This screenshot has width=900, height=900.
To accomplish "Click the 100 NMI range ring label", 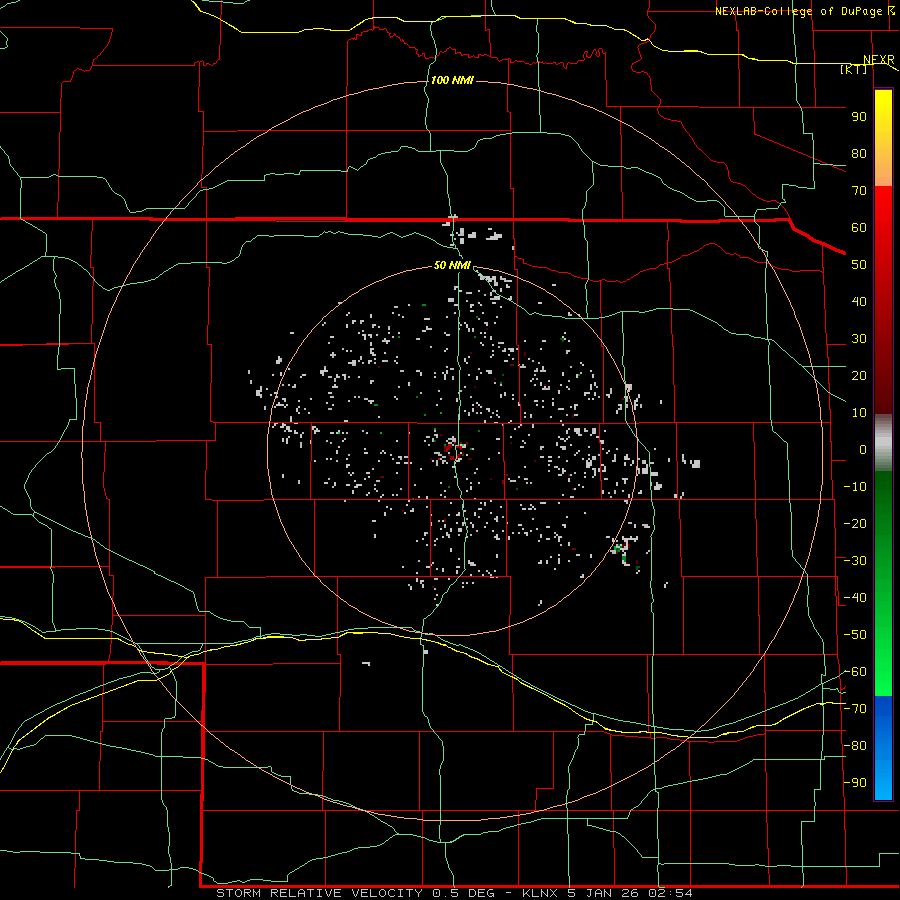I will (452, 80).
